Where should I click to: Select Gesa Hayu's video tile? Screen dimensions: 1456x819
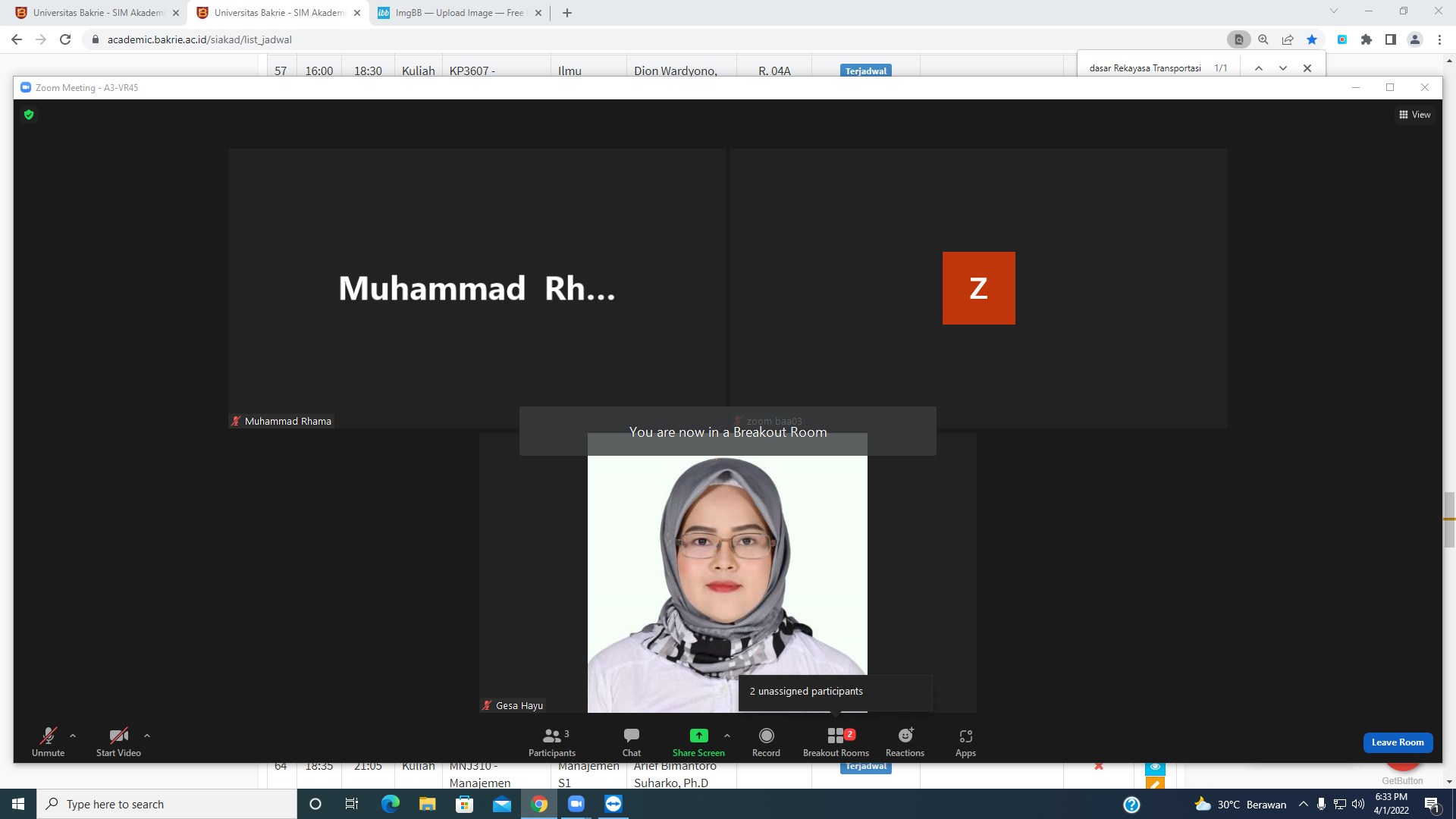pos(727,573)
